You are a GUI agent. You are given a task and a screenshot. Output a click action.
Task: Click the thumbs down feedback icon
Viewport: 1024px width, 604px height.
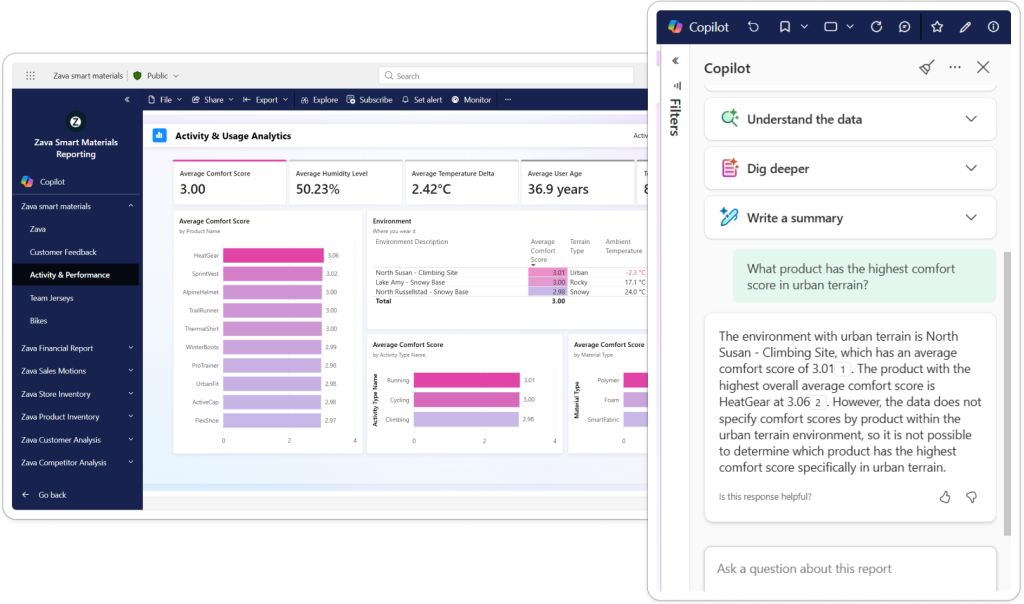click(x=971, y=497)
